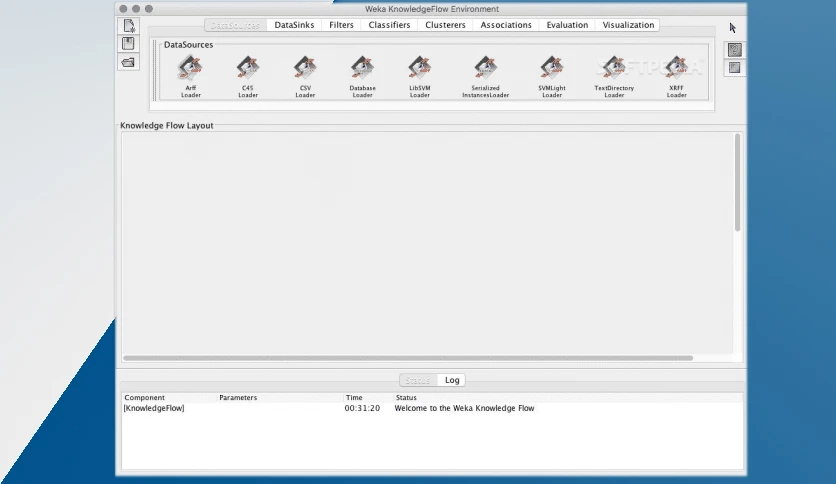Click the Time column header
Screen dimensions: 836x484
[x=368, y=398]
